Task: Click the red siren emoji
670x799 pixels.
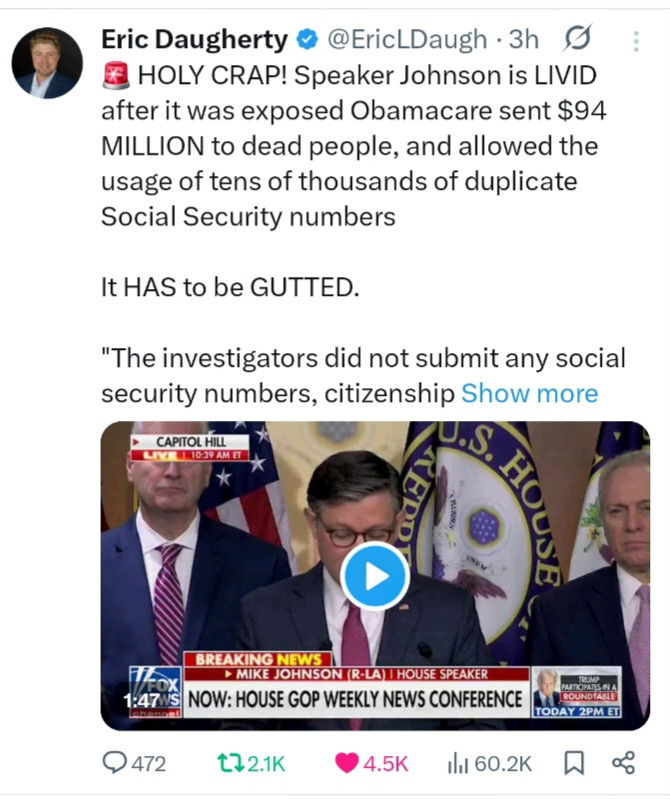Action: (x=116, y=75)
